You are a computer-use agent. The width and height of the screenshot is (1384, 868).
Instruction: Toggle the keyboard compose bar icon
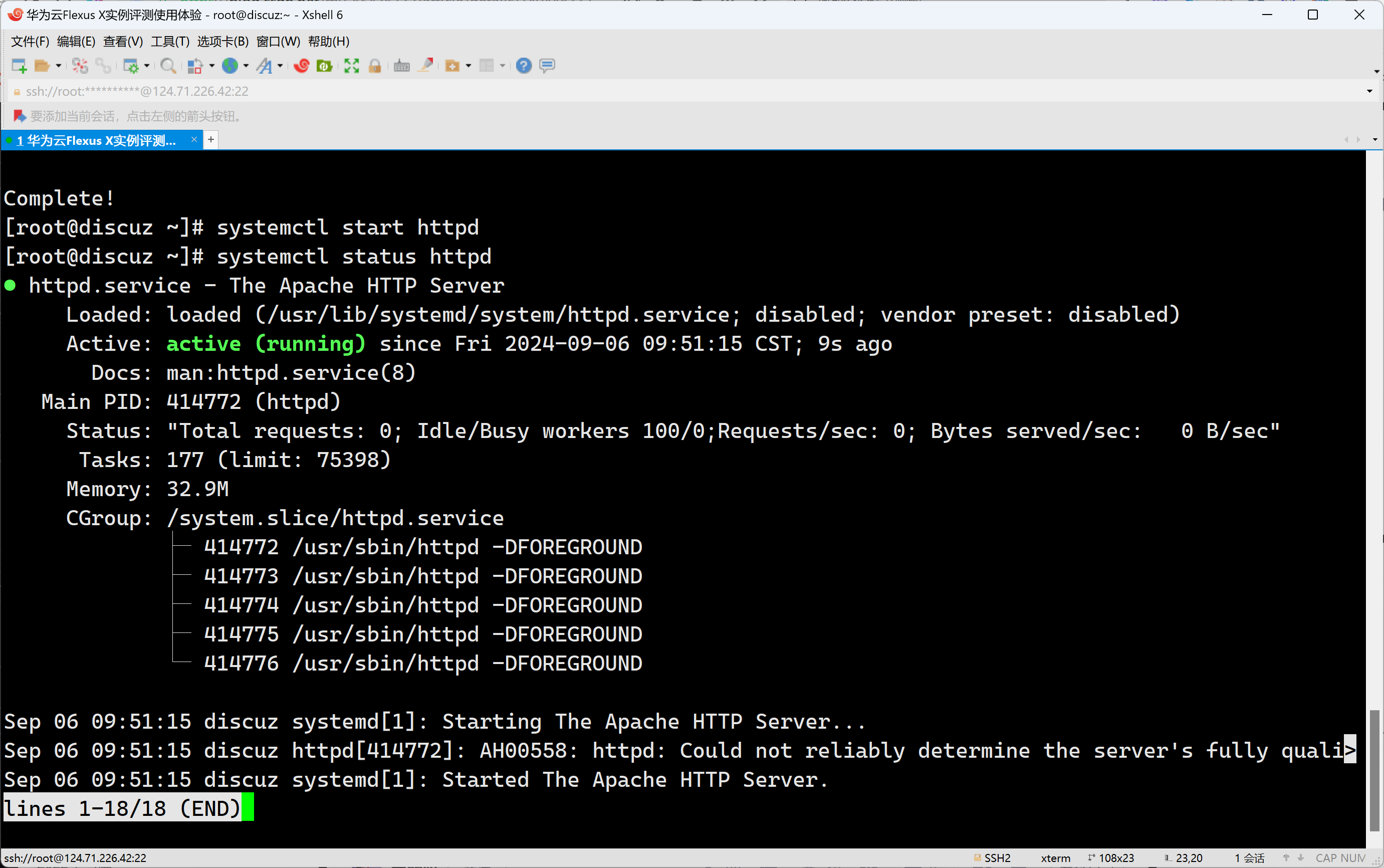401,66
